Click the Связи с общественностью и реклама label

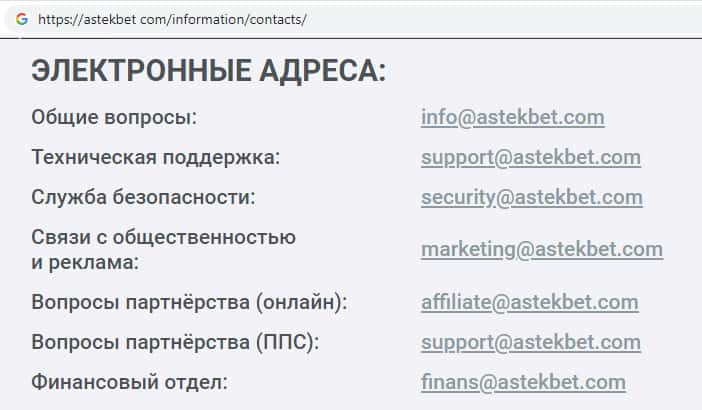point(163,249)
